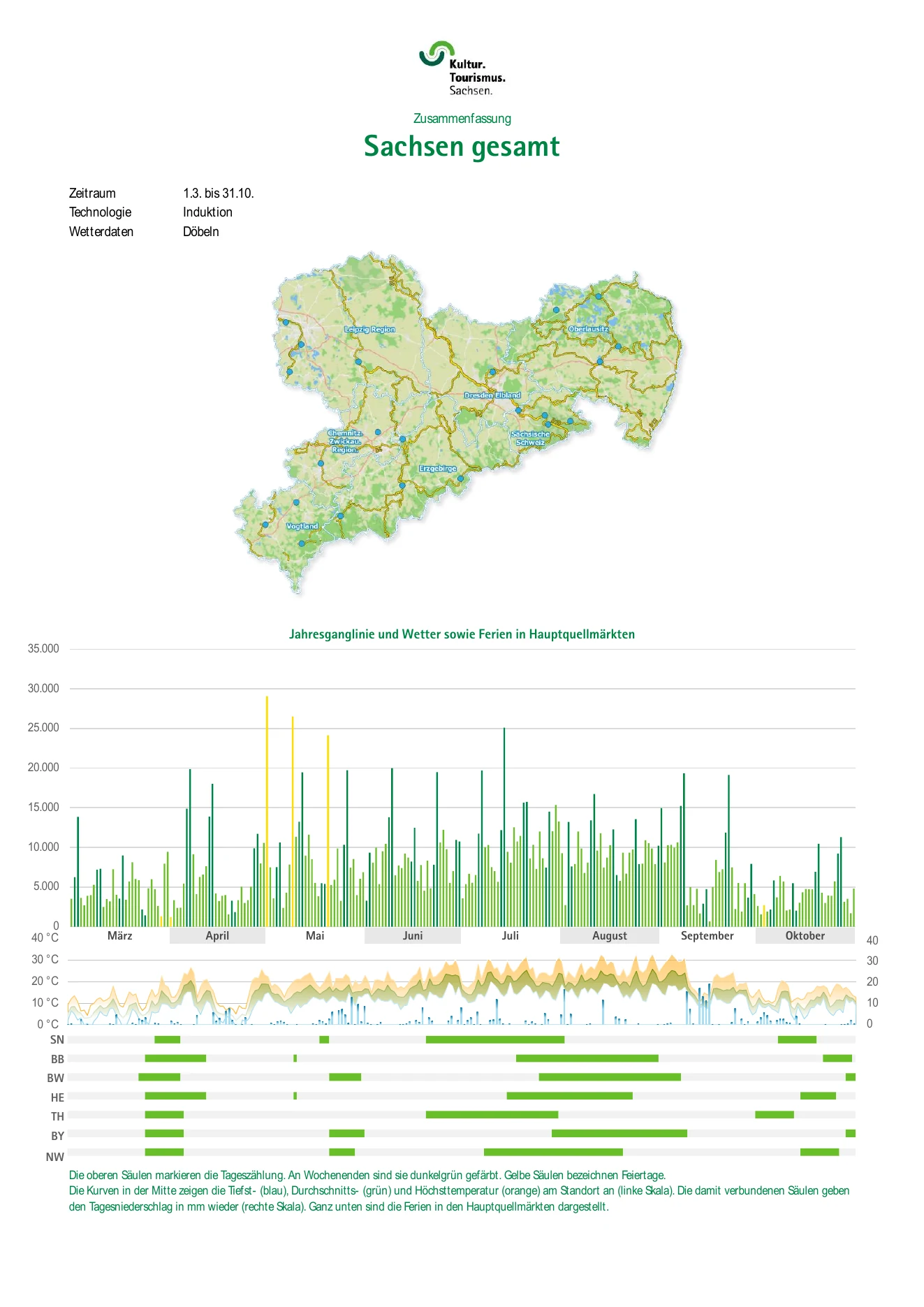Select the 'Technologie' label
The width and height of the screenshot is (924, 1307).
coord(100,212)
